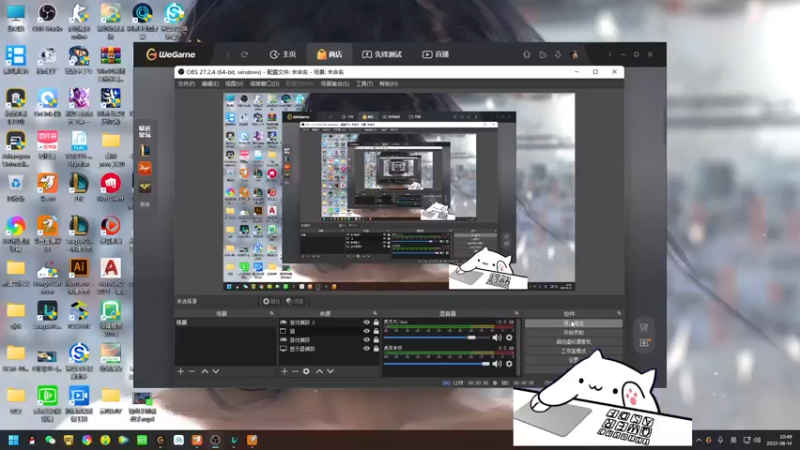Toggle lock on second source row
This screenshot has height=450, width=800.
coord(376,331)
